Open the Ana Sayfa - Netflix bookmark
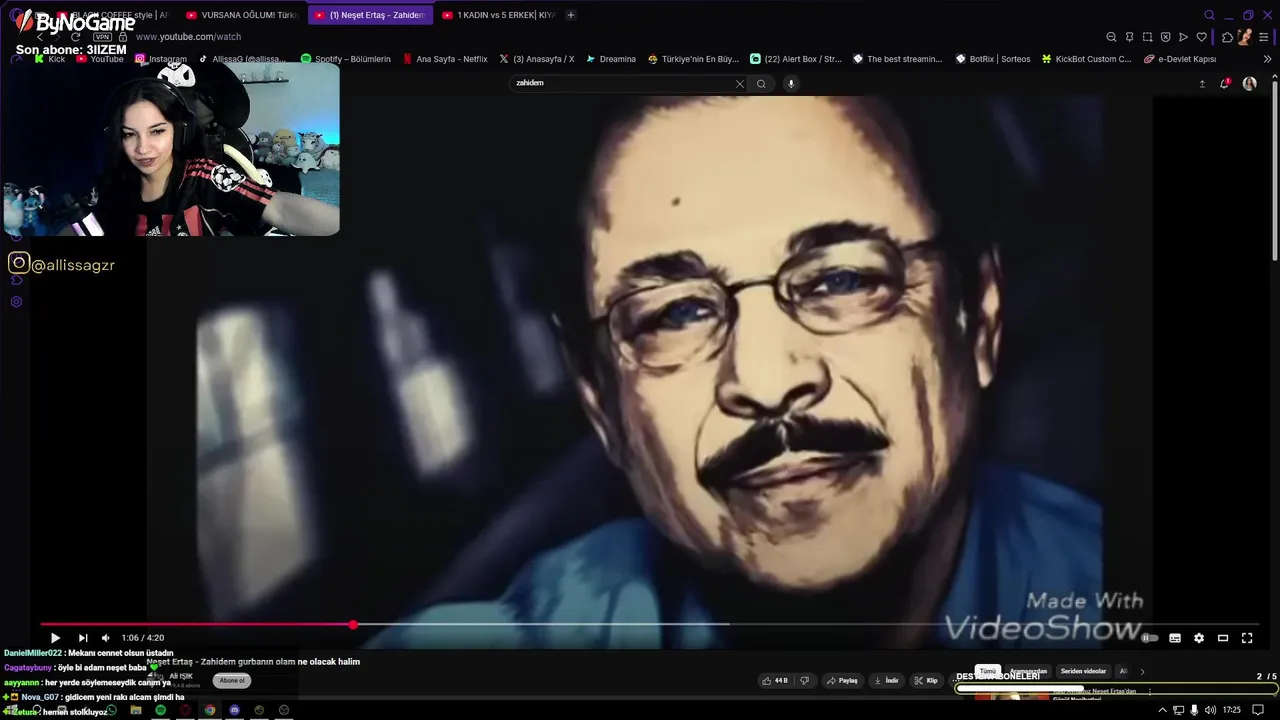 pyautogui.click(x=445, y=59)
